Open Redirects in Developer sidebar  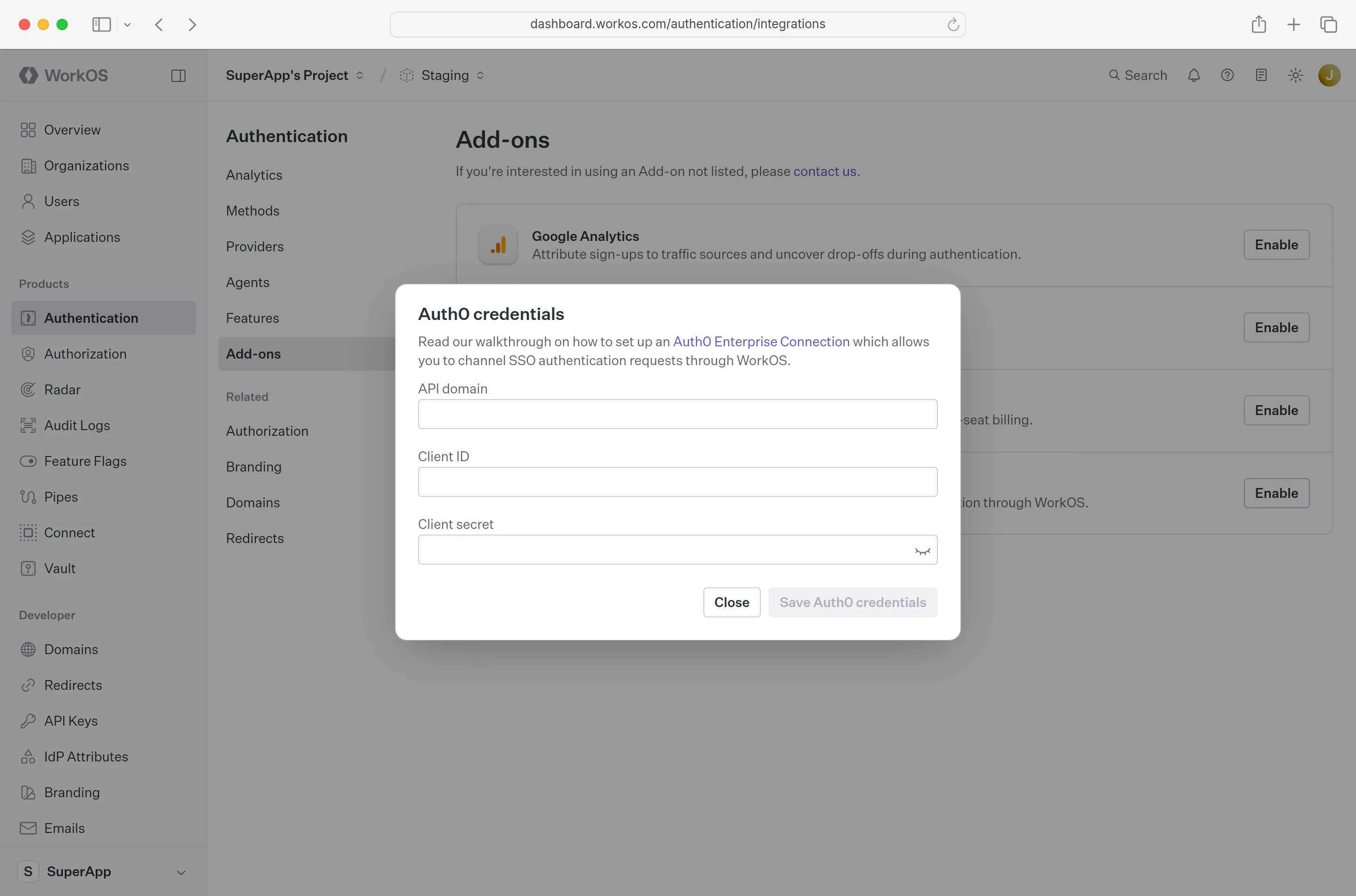[104, 685]
